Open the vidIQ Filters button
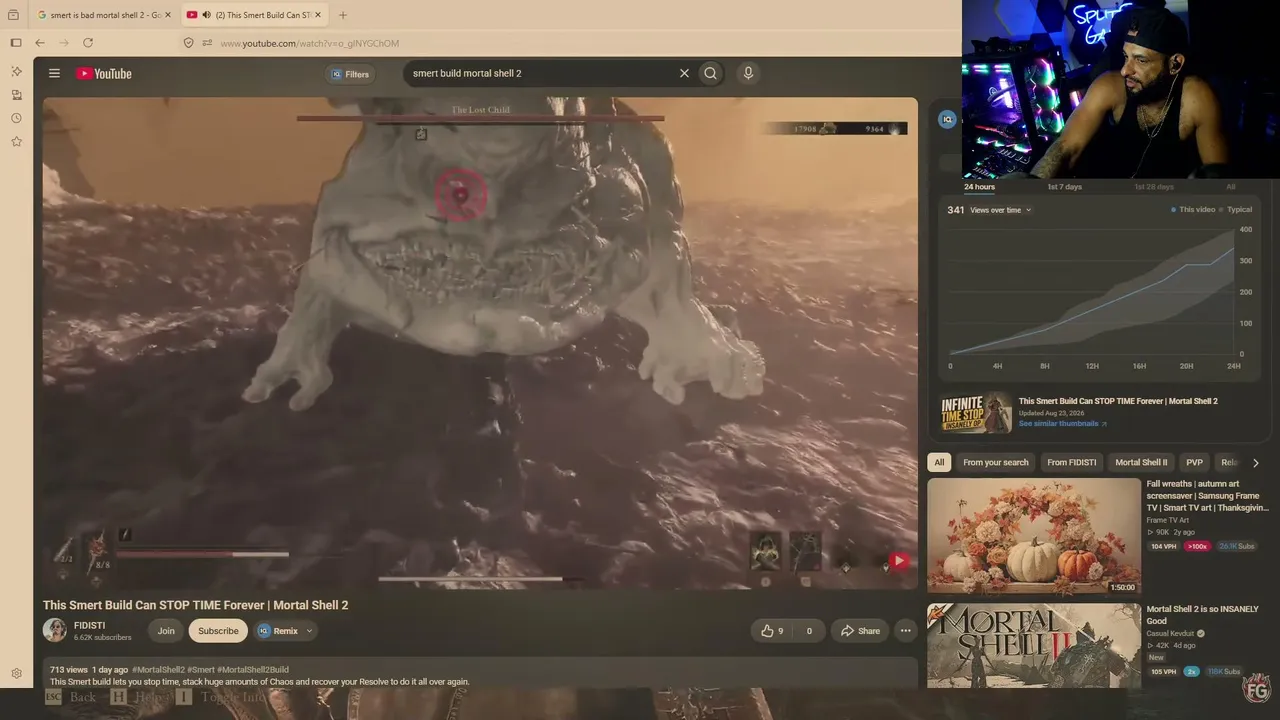 [350, 74]
